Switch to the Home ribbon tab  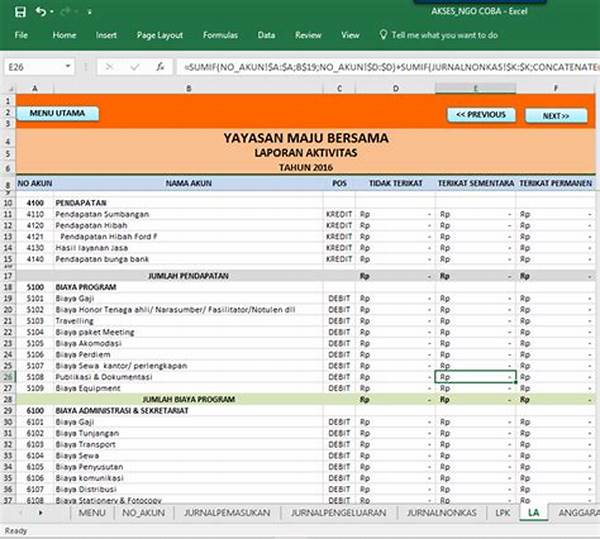click(64, 35)
